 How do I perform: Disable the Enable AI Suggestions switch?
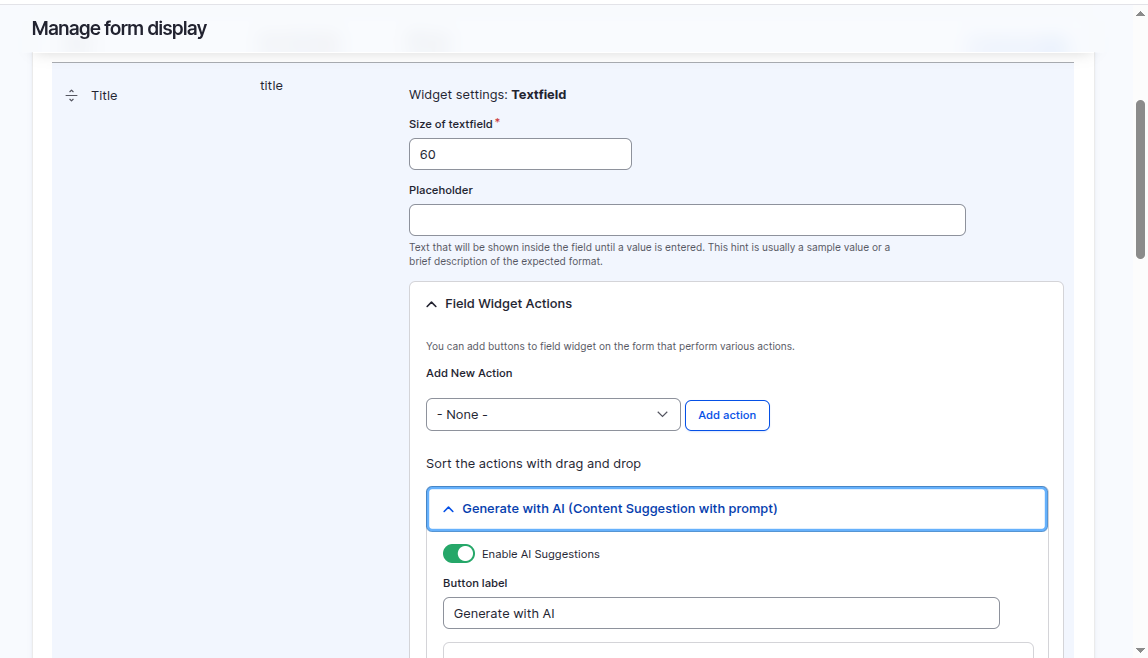point(459,553)
